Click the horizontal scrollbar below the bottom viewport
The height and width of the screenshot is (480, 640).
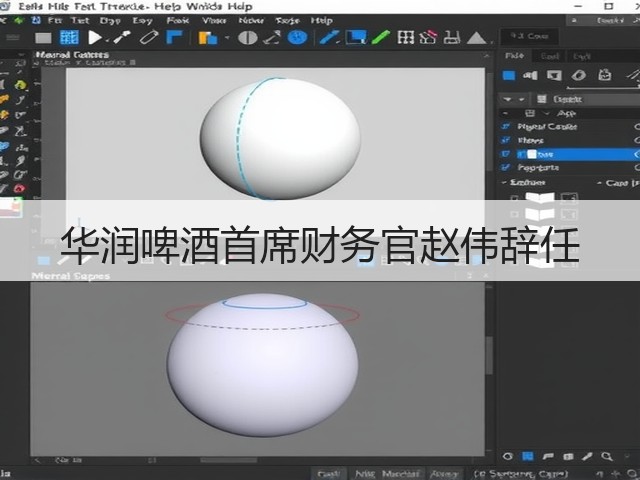[229, 460]
